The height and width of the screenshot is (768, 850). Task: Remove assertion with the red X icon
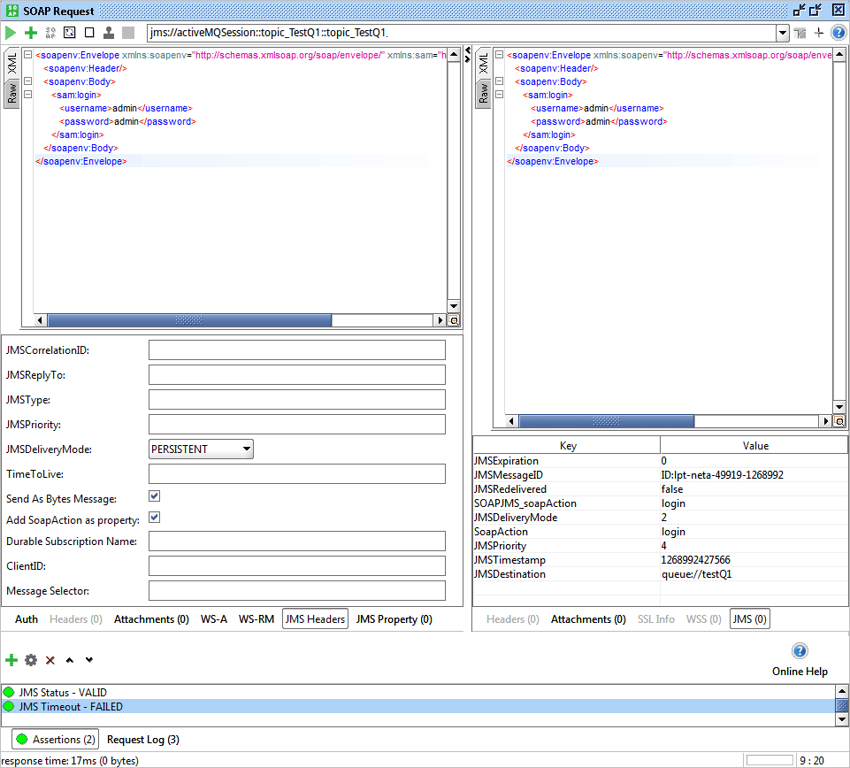pyautogui.click(x=50, y=660)
